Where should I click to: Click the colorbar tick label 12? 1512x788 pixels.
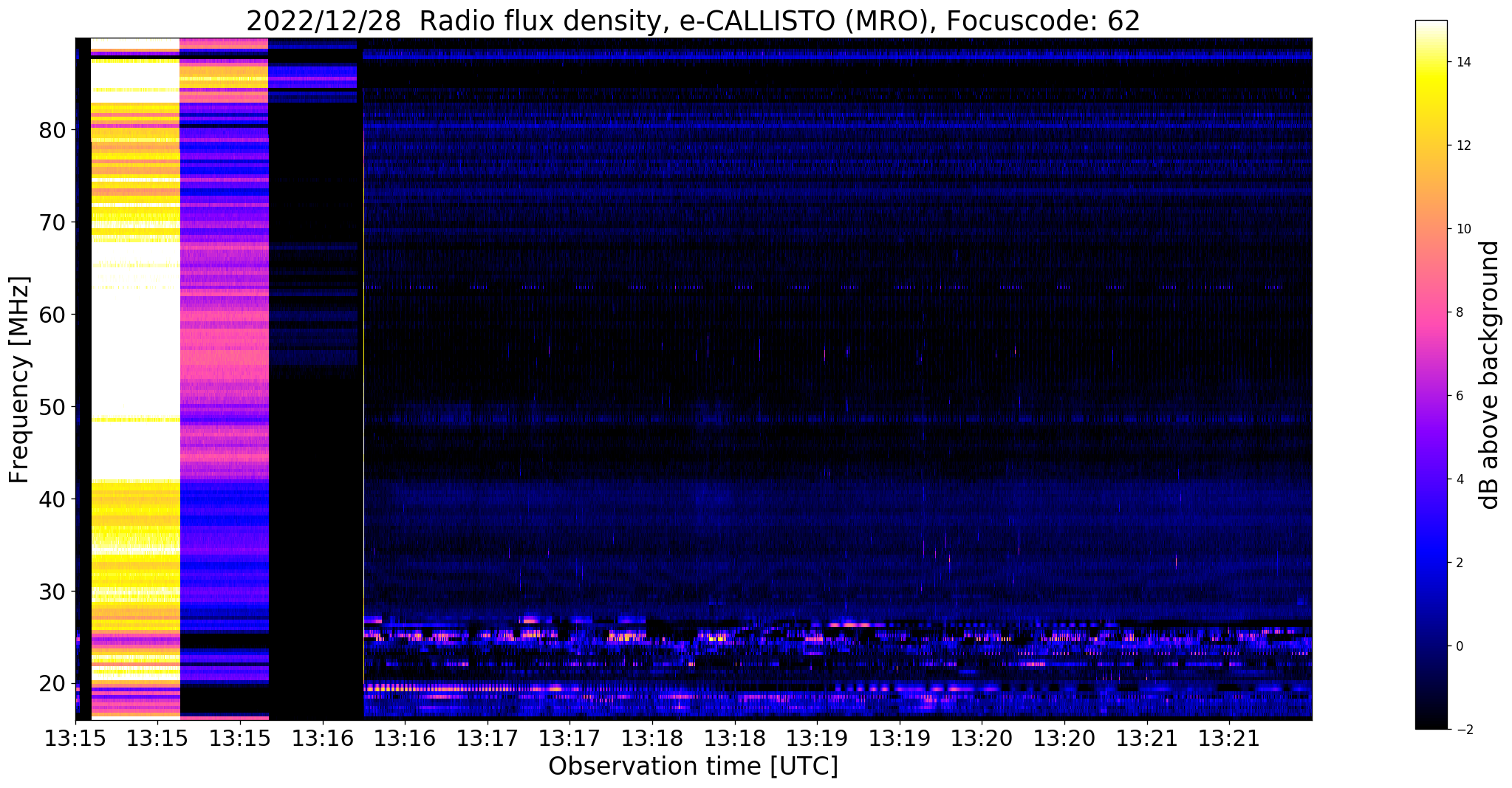pos(1463,145)
